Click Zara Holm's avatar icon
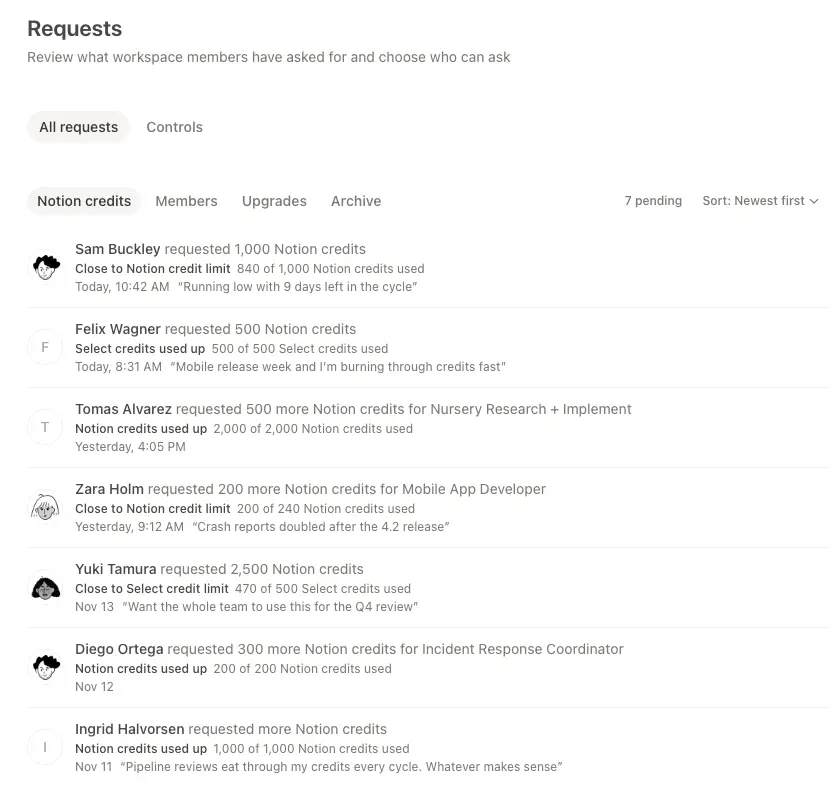837x799 pixels. (x=45, y=508)
